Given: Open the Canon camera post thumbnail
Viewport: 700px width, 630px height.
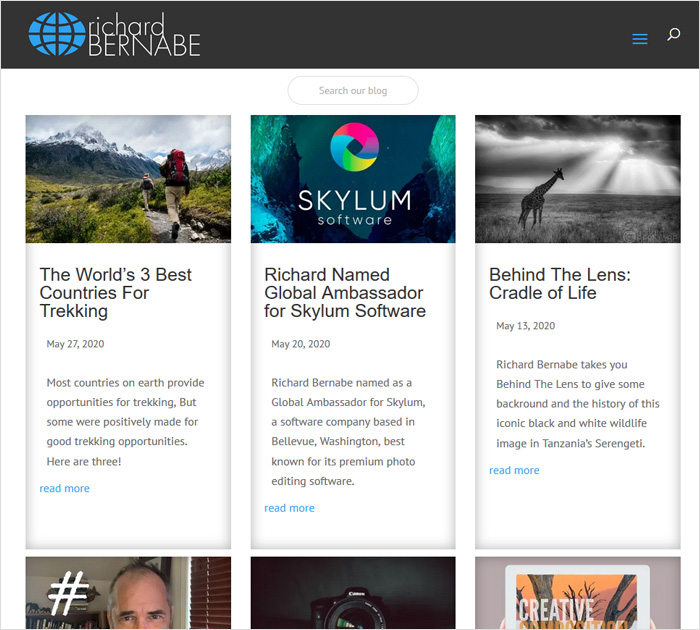Looking at the screenshot, I should point(353,593).
